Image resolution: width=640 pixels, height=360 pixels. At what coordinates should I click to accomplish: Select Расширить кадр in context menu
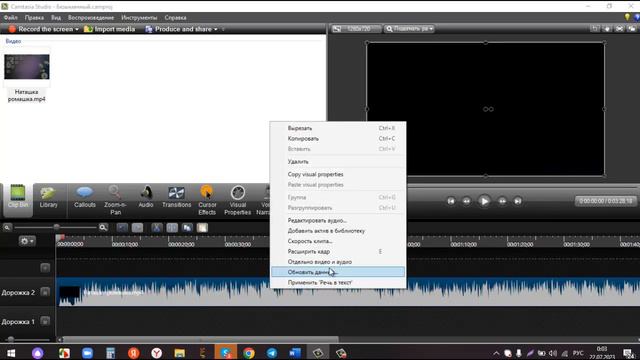[338, 251]
